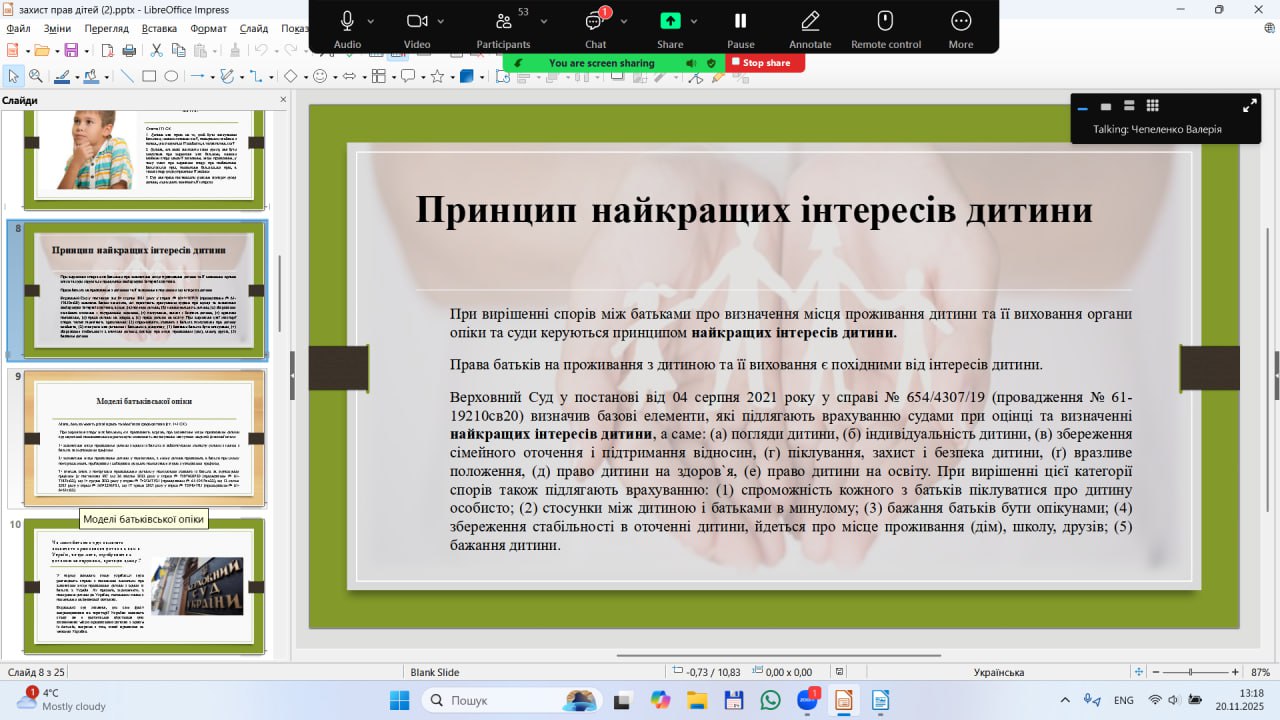
Task: Select slide 9 thumbnail Моделі батьківської опіки
Action: pyautogui.click(x=144, y=438)
